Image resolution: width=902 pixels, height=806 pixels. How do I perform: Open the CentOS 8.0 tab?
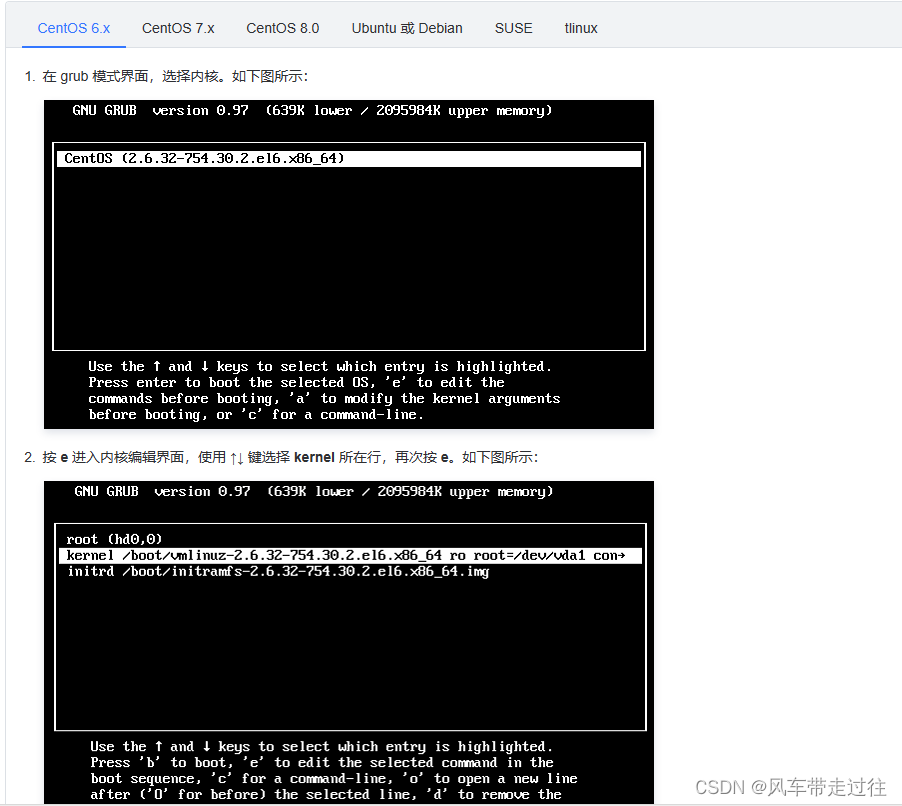(282, 28)
